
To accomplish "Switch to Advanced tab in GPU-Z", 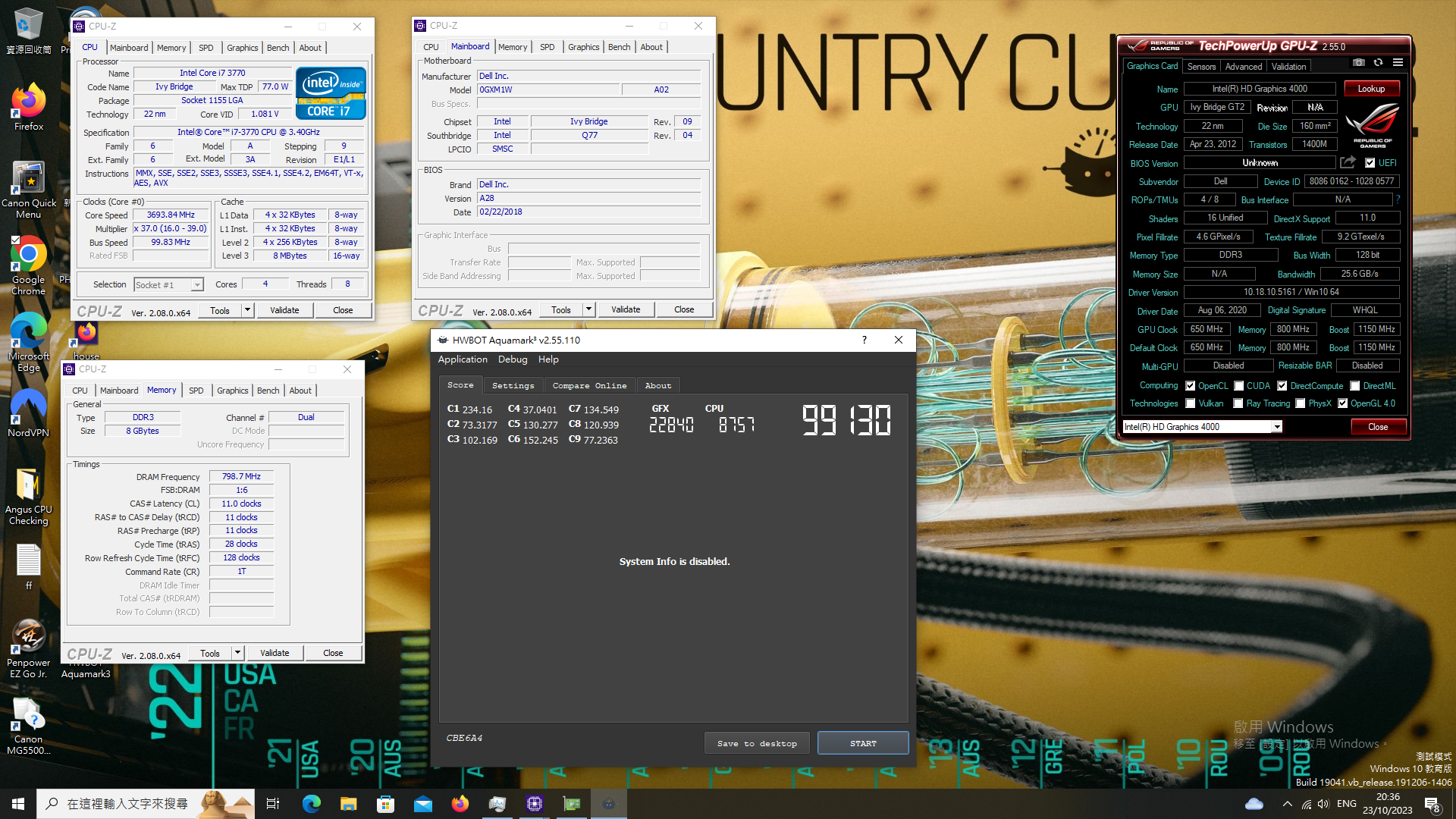I will (x=1244, y=67).
